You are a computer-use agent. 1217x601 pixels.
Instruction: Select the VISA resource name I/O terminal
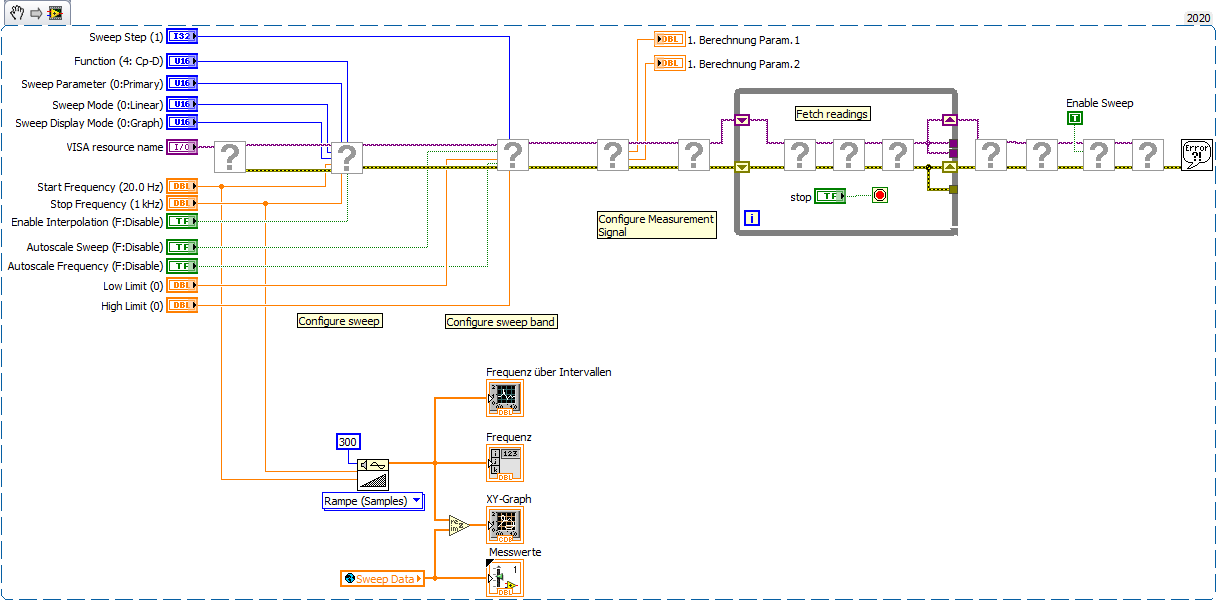pyautogui.click(x=182, y=147)
